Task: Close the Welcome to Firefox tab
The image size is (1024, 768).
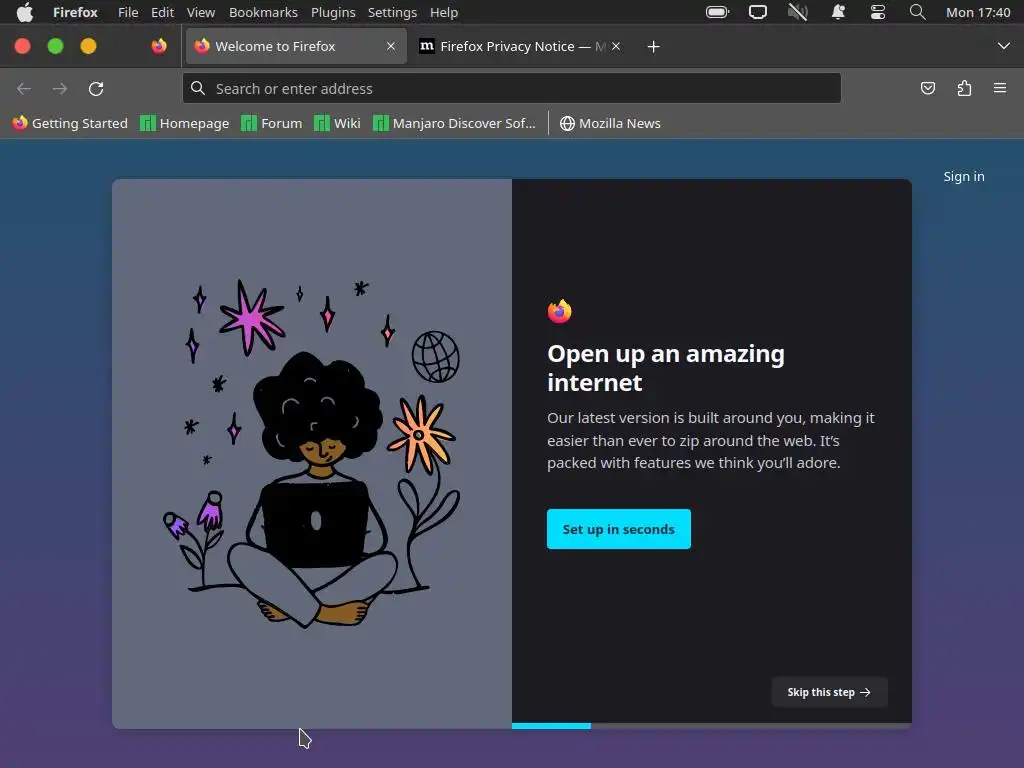Action: point(391,46)
